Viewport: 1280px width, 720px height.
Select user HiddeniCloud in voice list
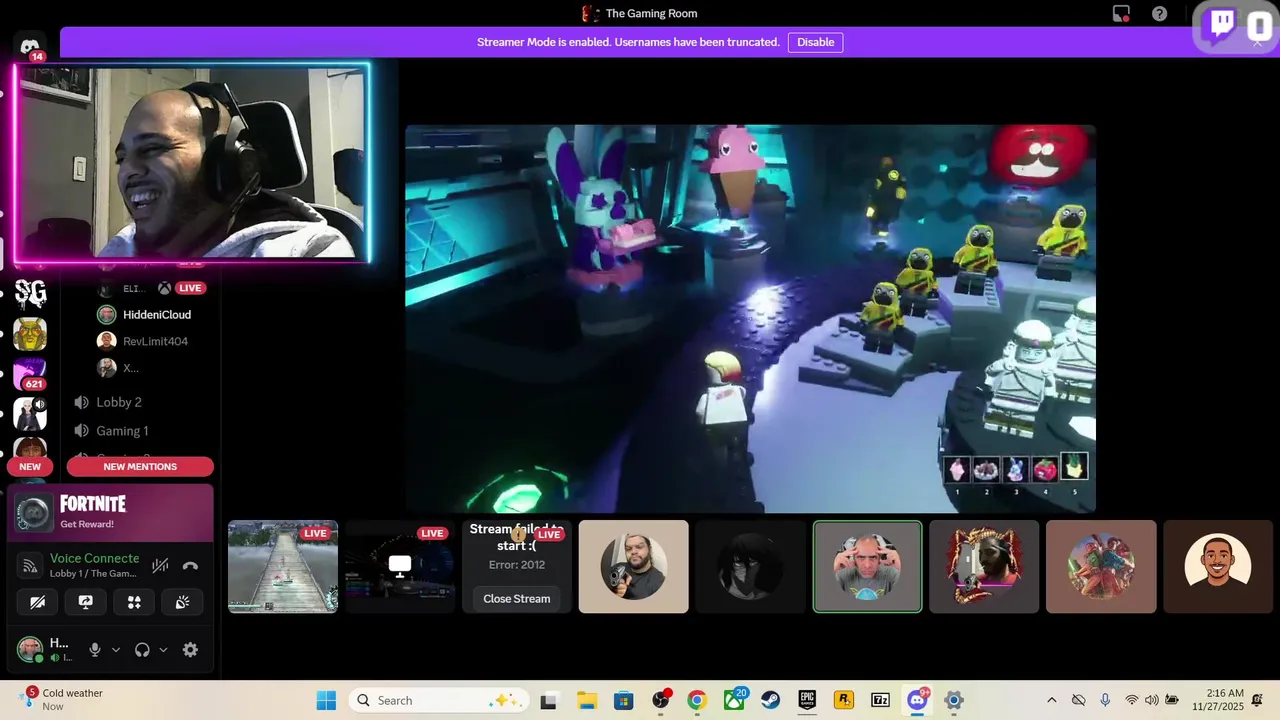156,314
